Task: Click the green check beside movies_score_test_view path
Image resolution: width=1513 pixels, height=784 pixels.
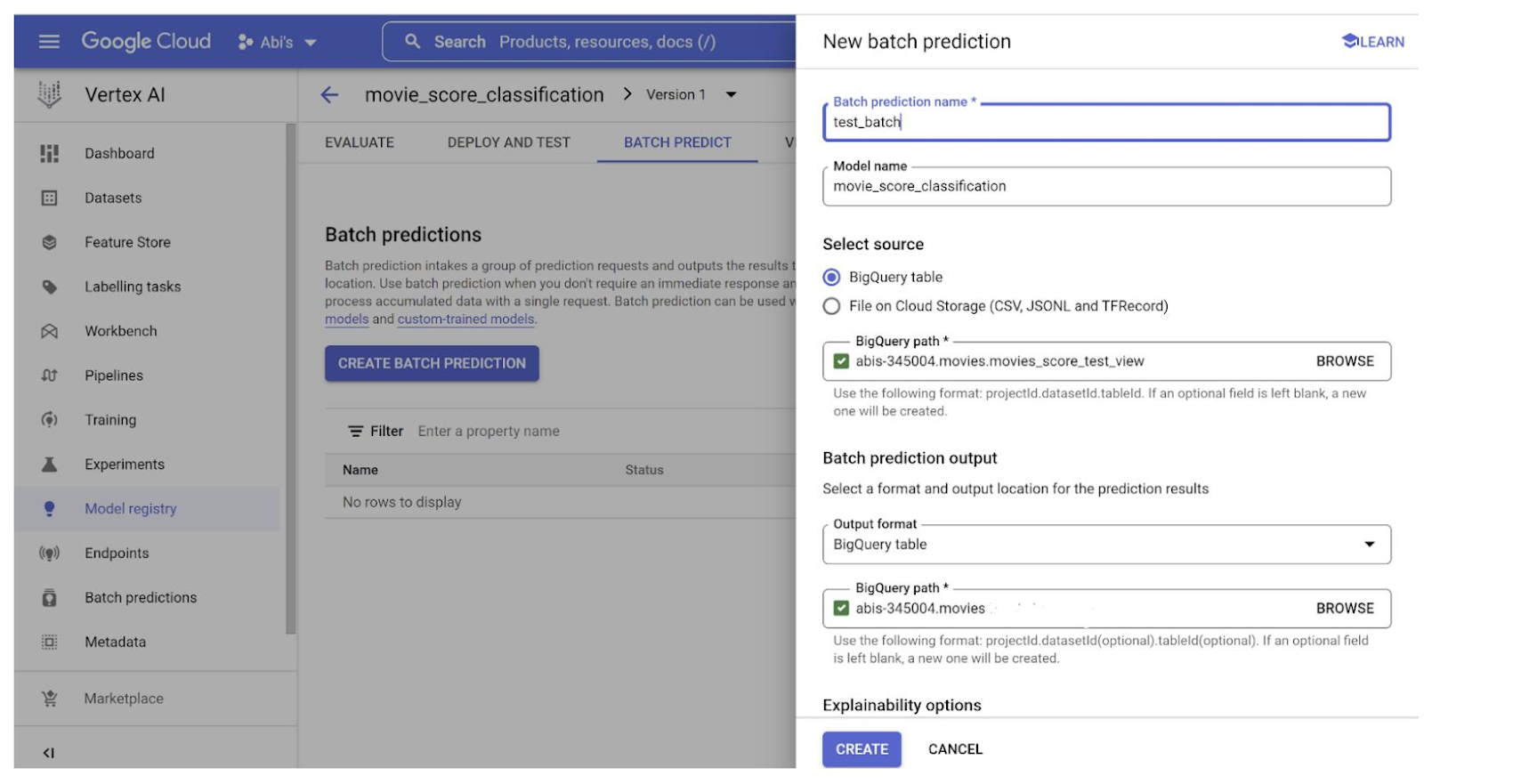Action: coord(841,361)
